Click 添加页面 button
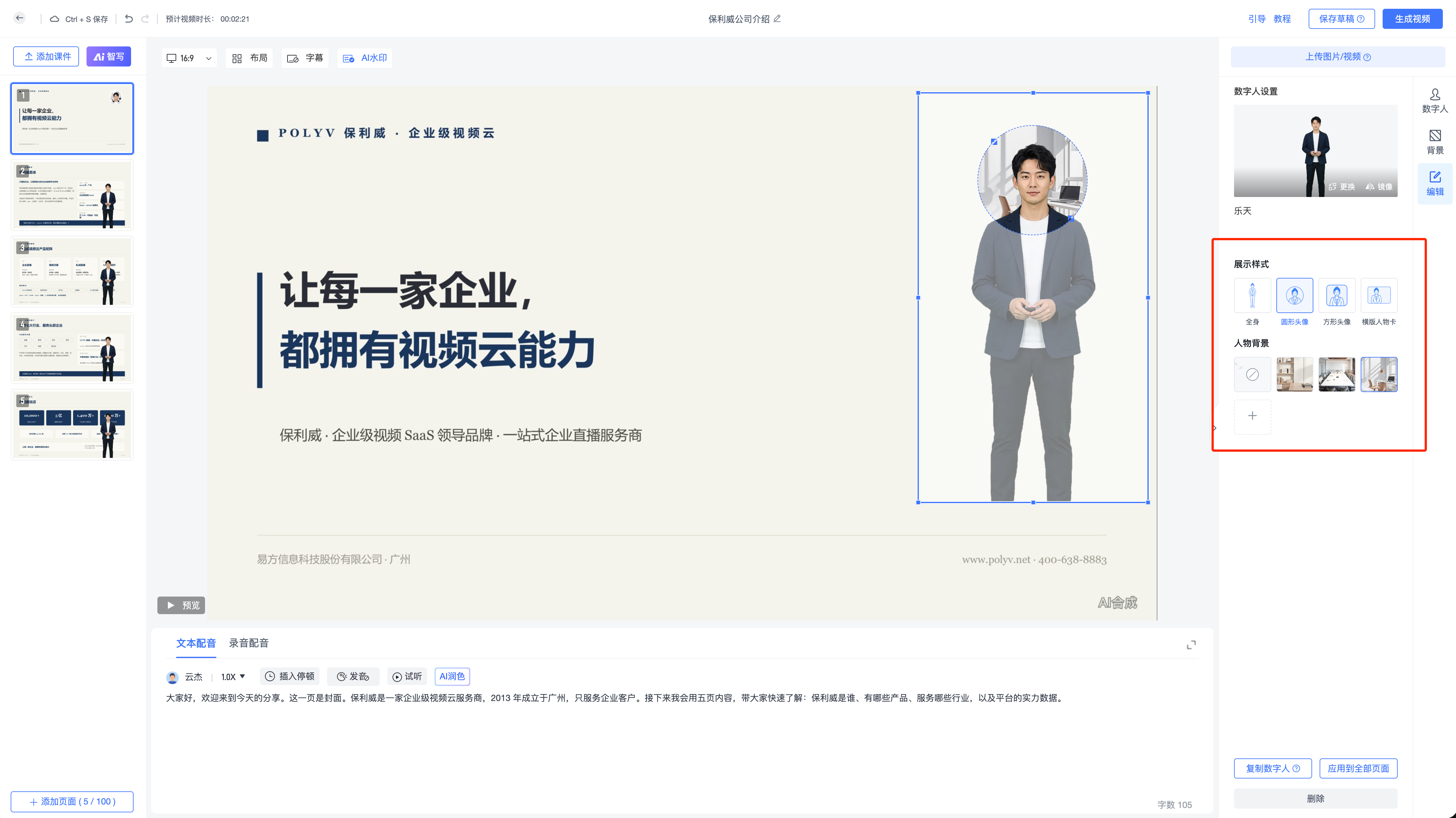This screenshot has width=1456, height=818. (72, 802)
